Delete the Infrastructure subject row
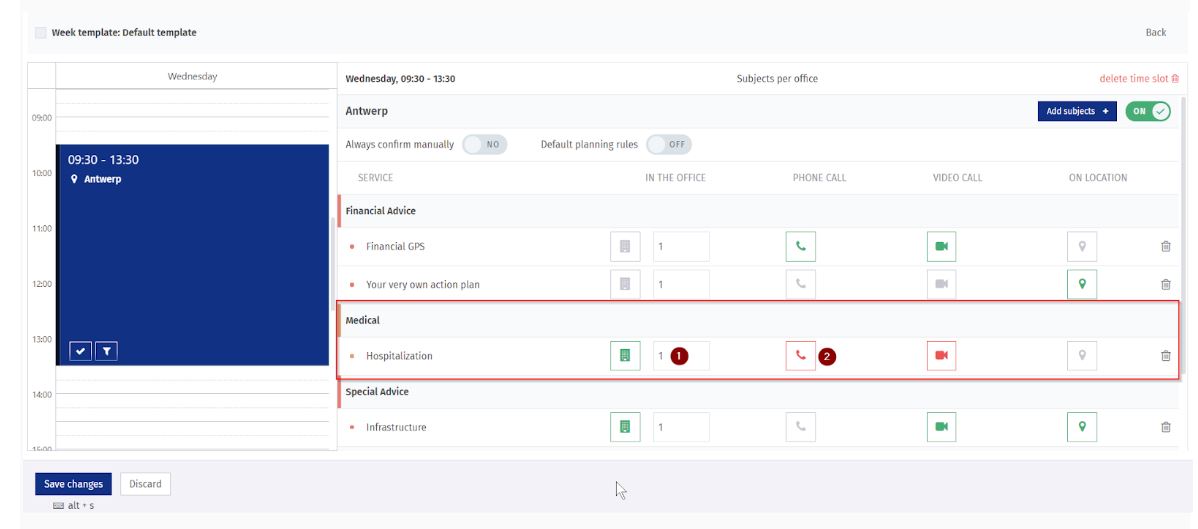Image resolution: width=1198 pixels, height=529 pixels. (1166, 427)
